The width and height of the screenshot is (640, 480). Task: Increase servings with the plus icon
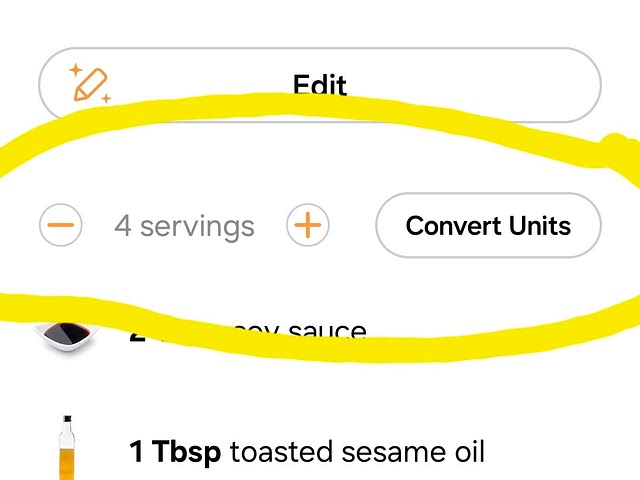[x=308, y=226]
